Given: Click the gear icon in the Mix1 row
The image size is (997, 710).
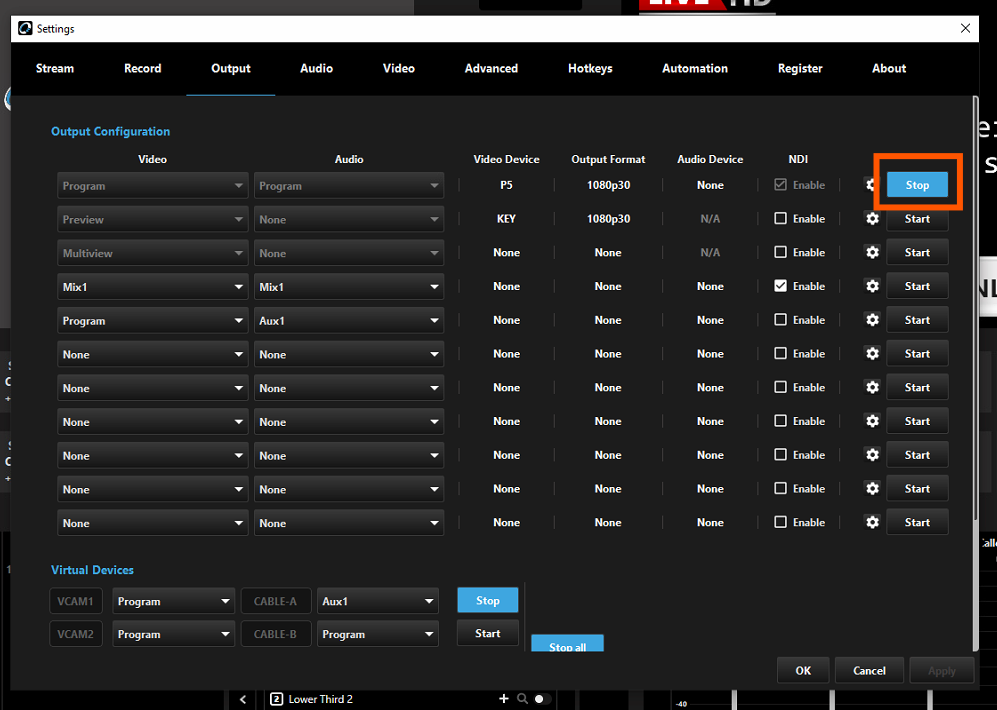Looking at the screenshot, I should tap(872, 286).
